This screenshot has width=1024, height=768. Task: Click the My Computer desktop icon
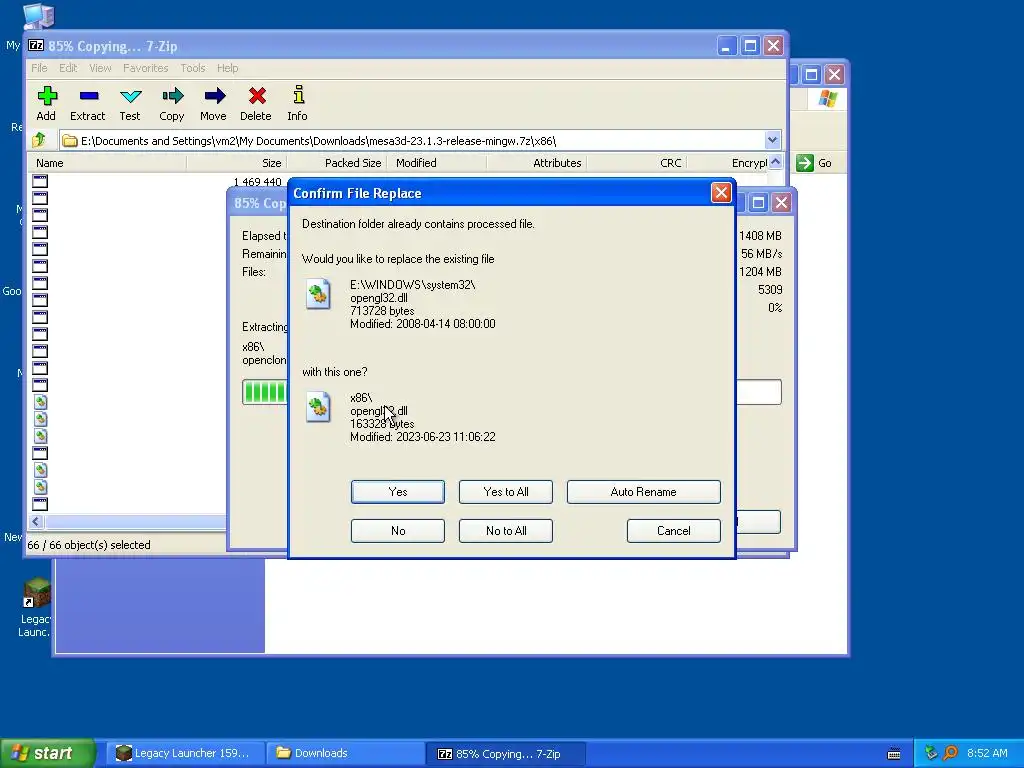(38, 16)
